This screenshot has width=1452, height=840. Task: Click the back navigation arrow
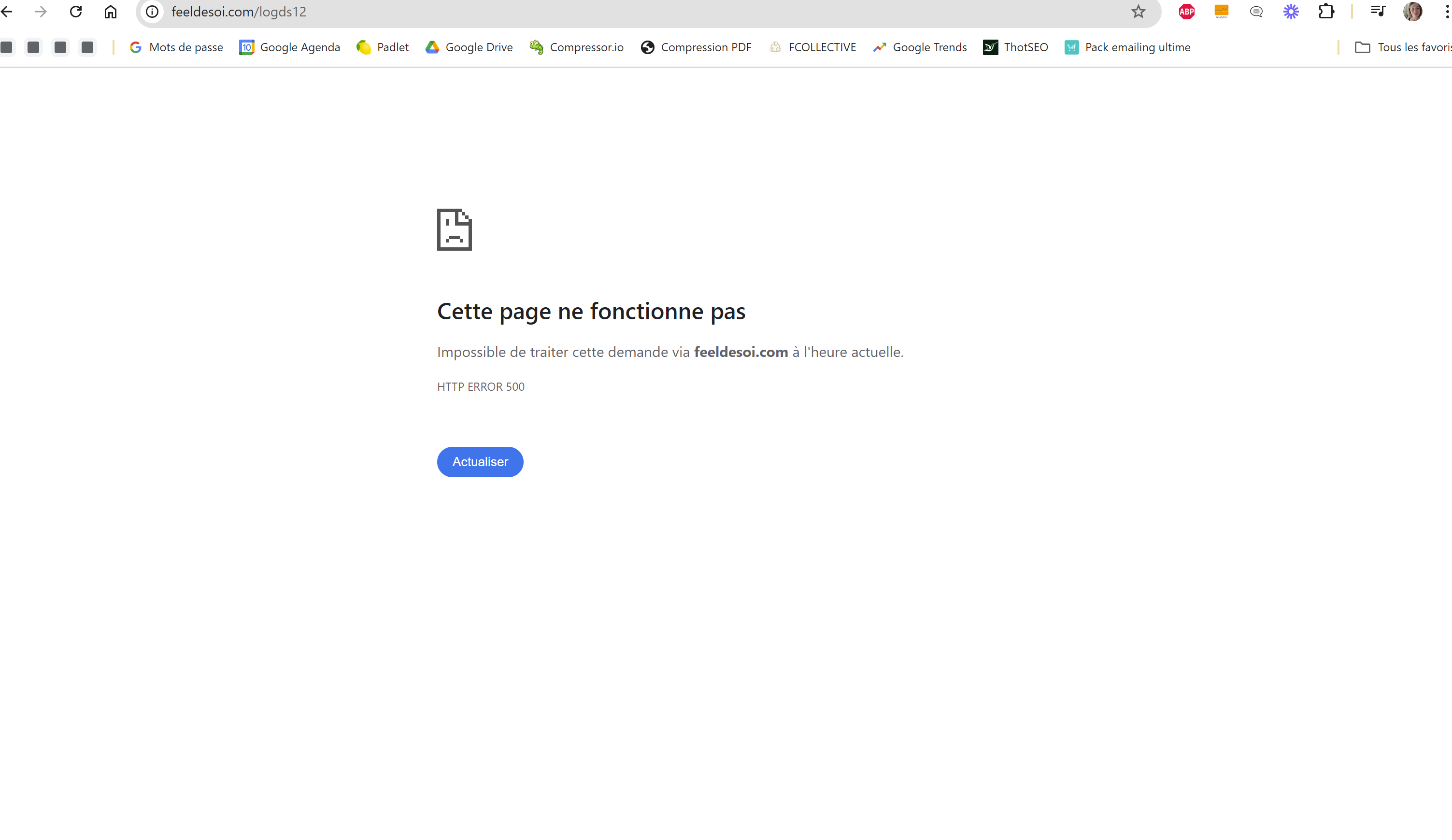[x=7, y=12]
